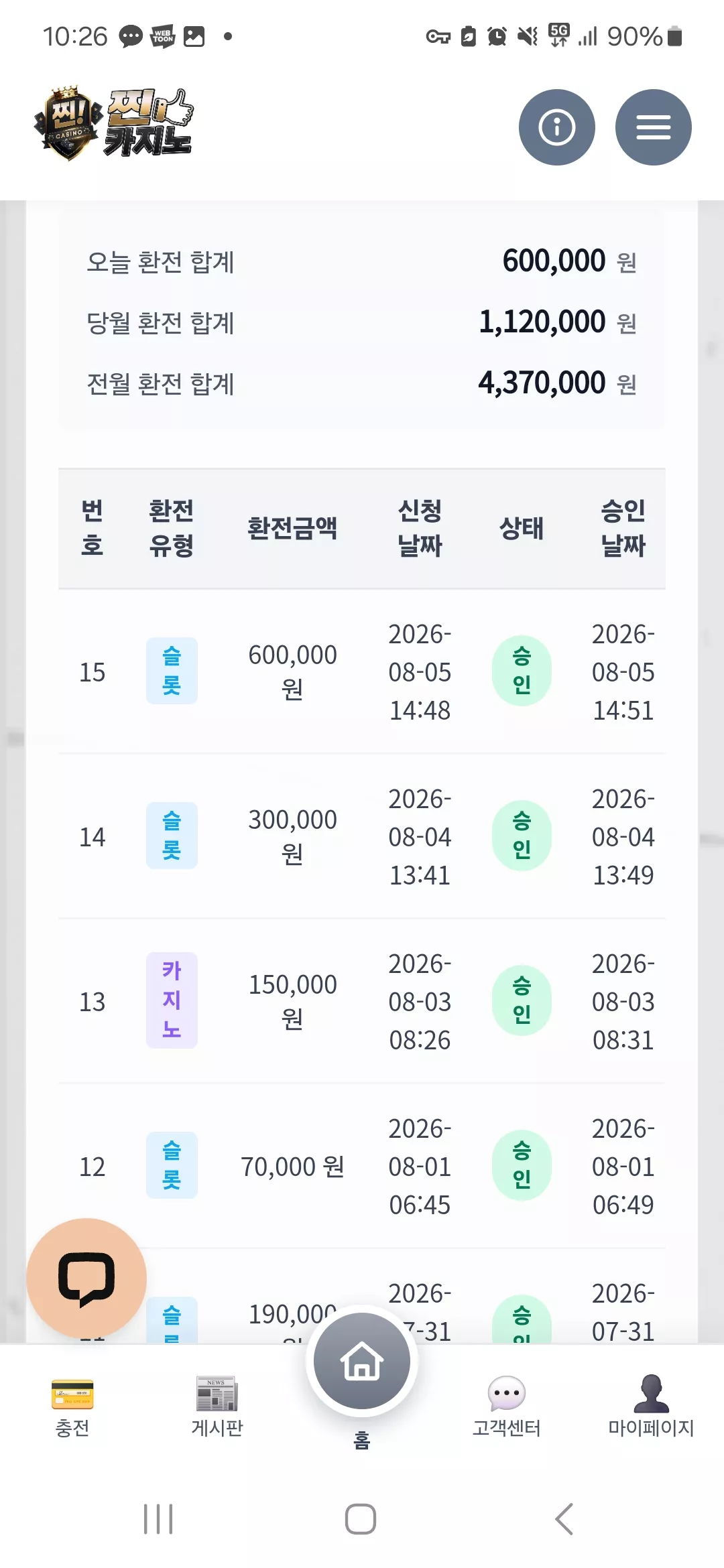Viewport: 724px width, 1568px height.
Task: Click the 환전금액 column header
Action: [292, 529]
